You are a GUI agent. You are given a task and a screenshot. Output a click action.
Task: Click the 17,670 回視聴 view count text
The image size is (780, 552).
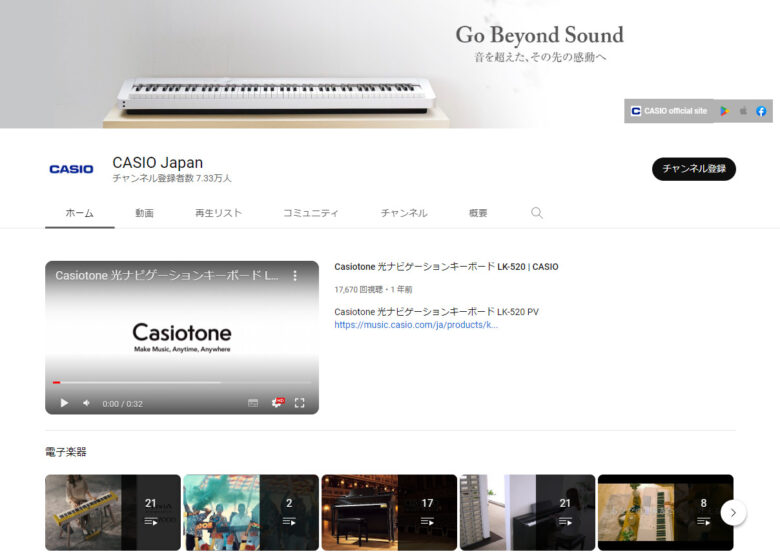pyautogui.click(x=358, y=289)
